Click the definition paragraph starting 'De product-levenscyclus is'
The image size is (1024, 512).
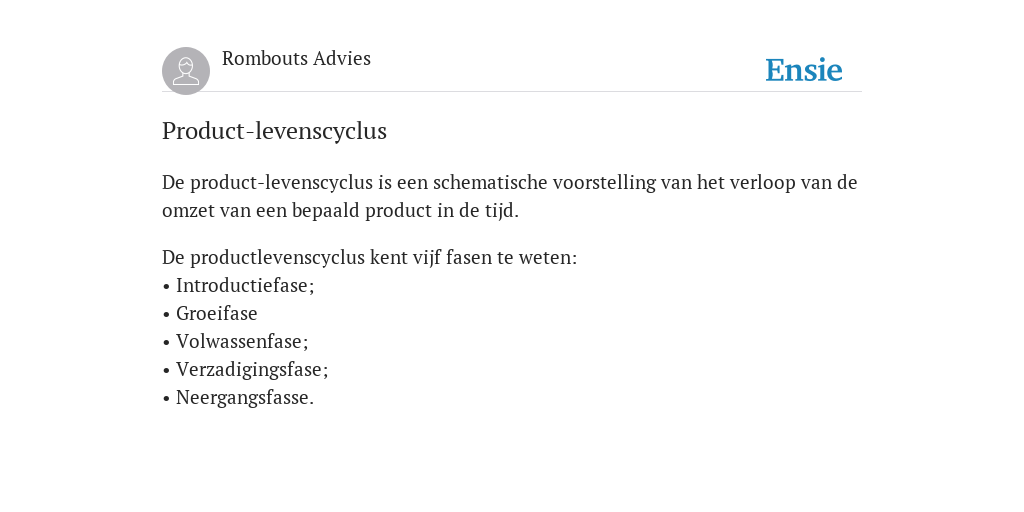coord(509,197)
